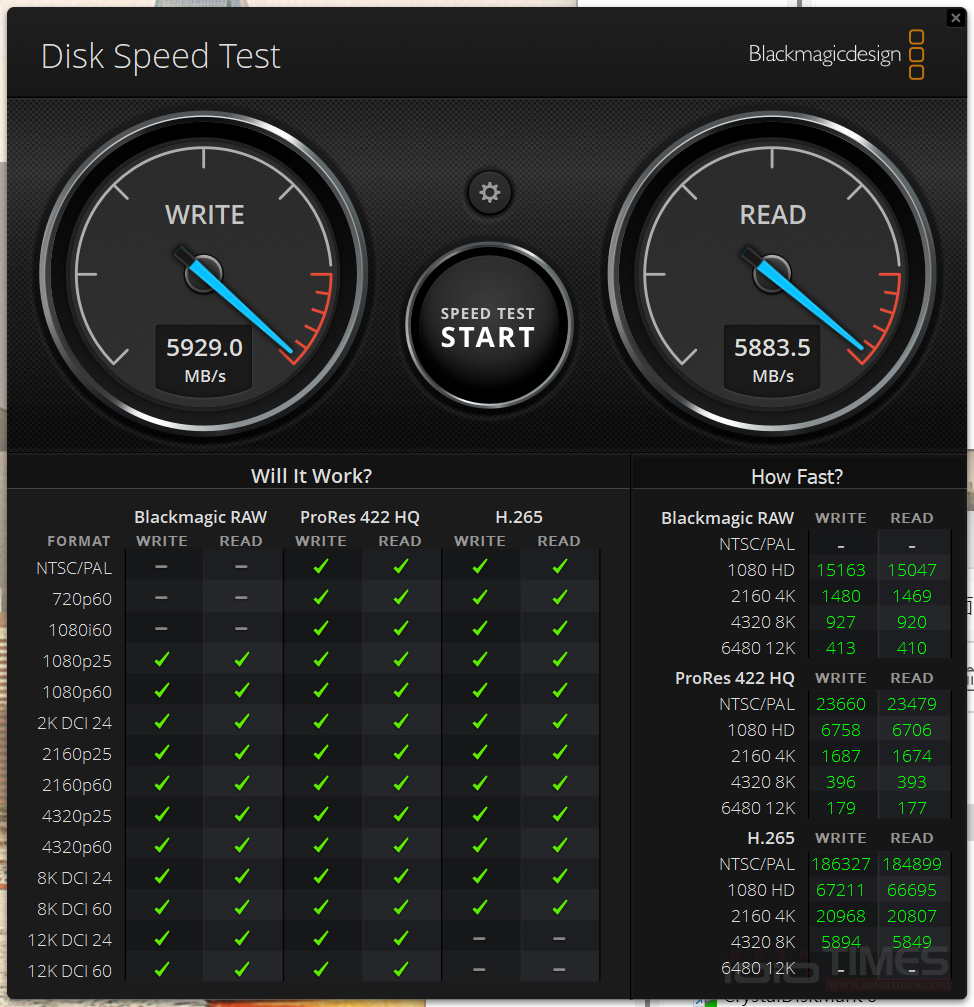Click the 8K DCI 60 row label
Screen dimensions: 974x1007
click(74, 909)
